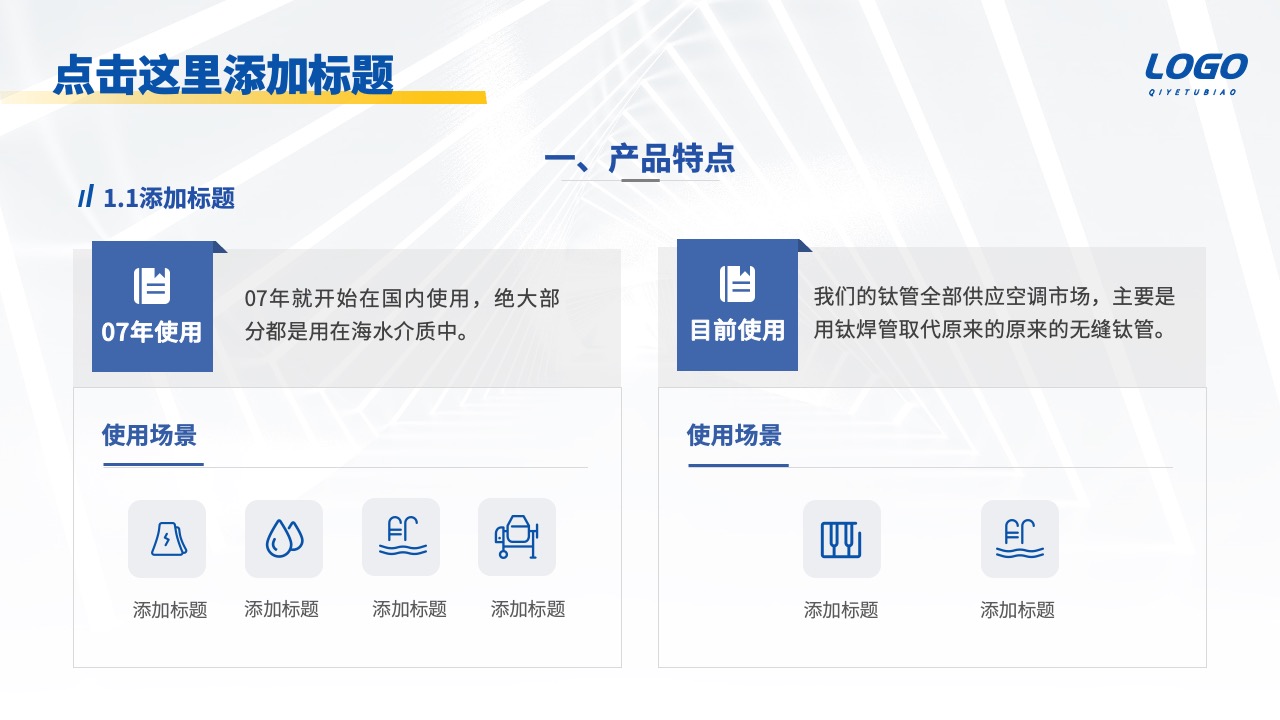Click 添加标题 under left card's pool icon

click(x=409, y=609)
